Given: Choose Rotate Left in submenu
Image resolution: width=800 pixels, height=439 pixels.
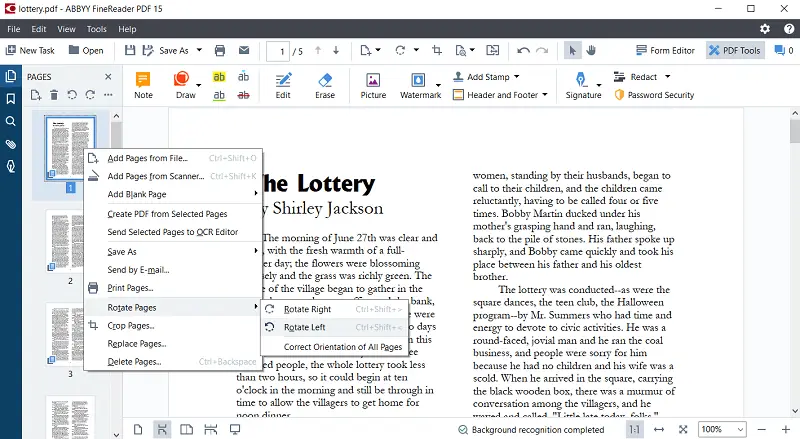Looking at the screenshot, I should click(334, 327).
